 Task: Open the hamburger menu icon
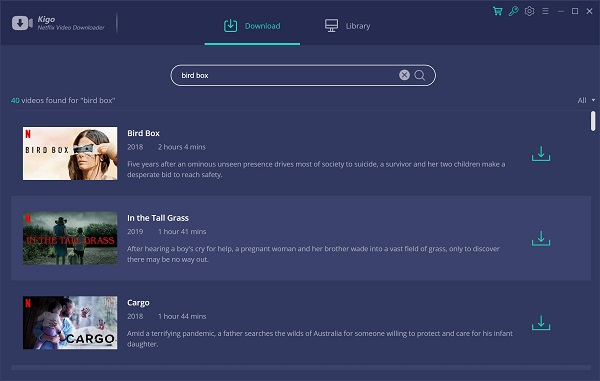click(545, 11)
